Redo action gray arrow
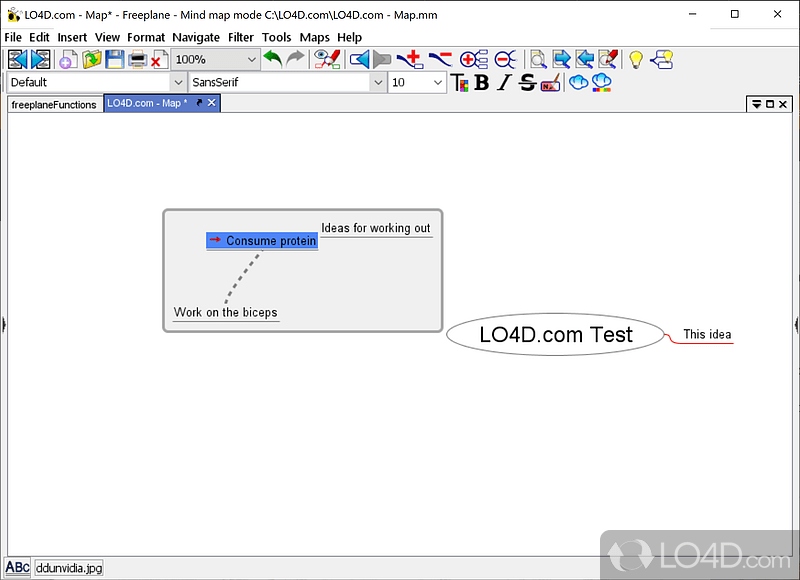This screenshot has width=800, height=580. 295,59
